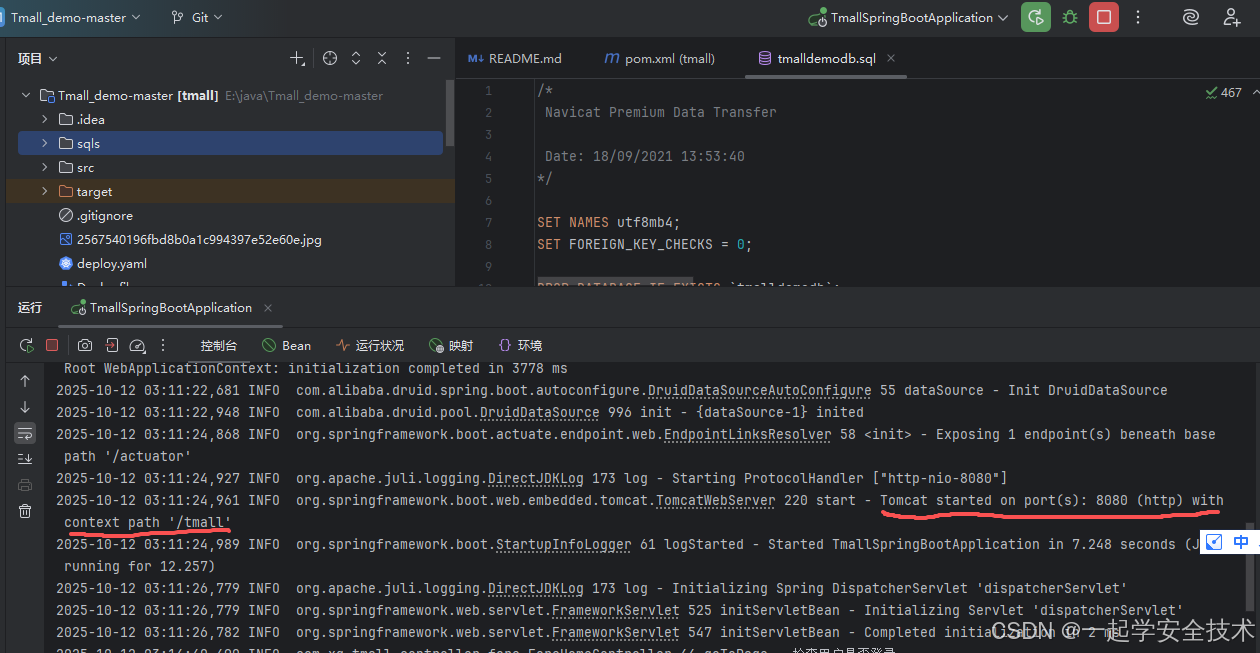Click Collapse All in Project panel
This screenshot has height=653, width=1260.
coord(382,59)
